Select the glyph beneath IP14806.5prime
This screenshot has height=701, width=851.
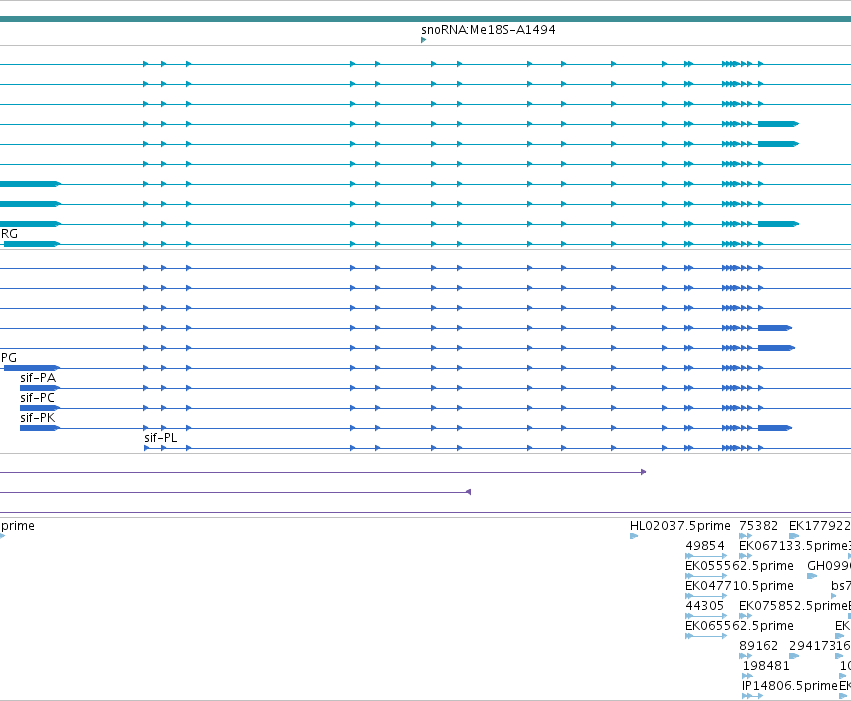752,696
